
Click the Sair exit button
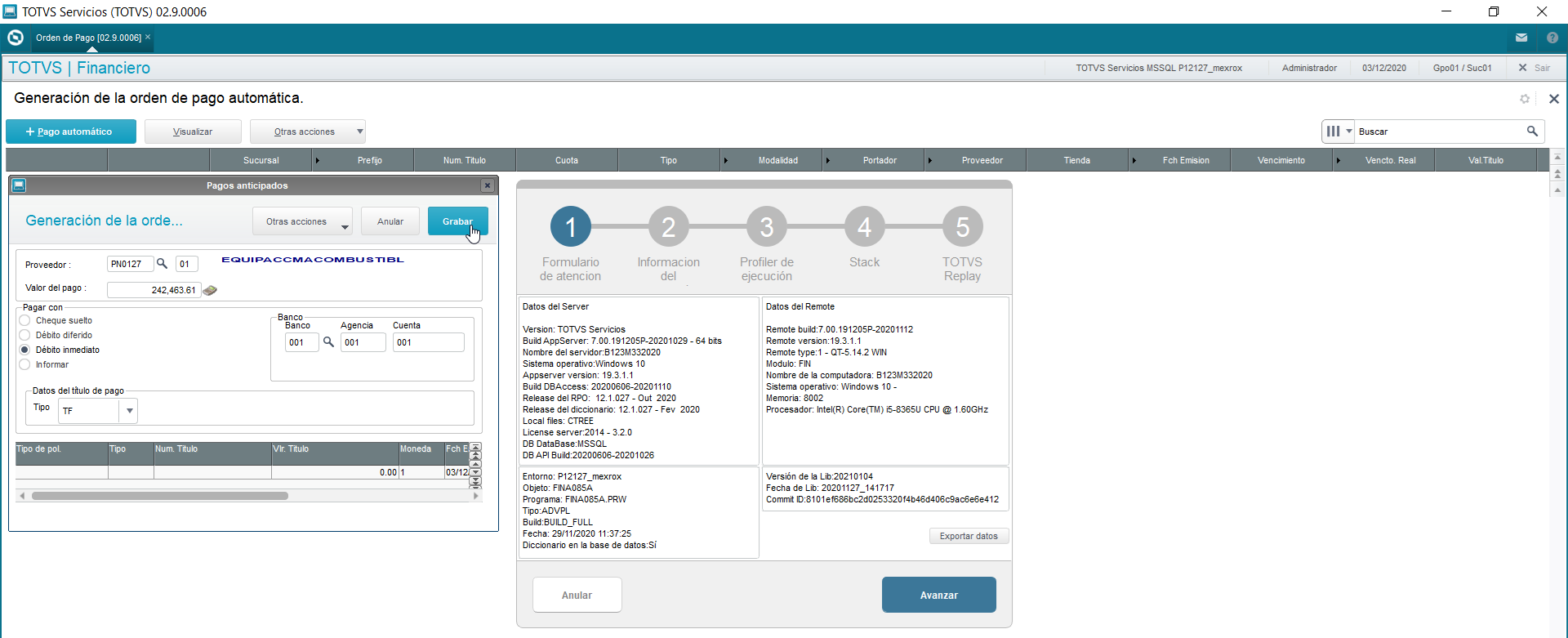1535,68
